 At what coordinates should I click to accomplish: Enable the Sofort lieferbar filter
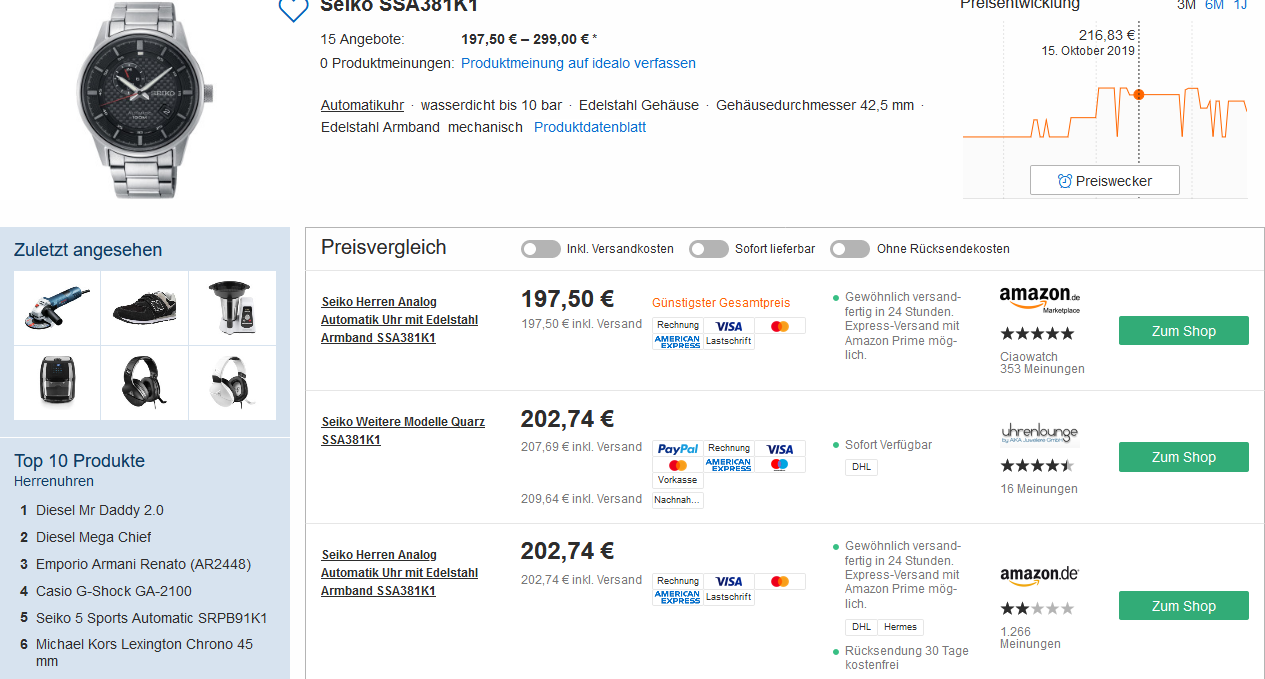pos(709,249)
